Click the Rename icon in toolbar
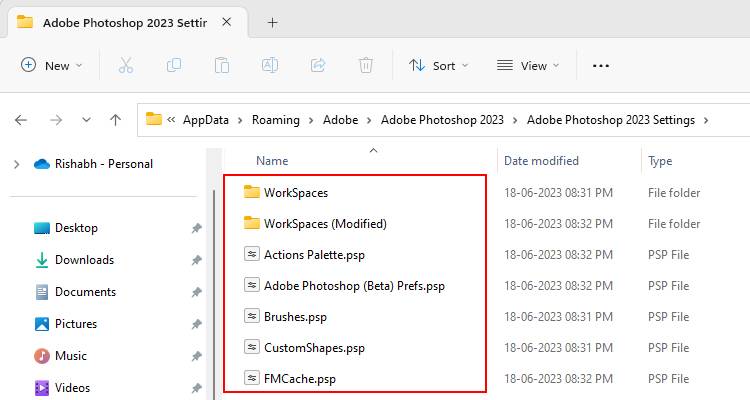 pyautogui.click(x=270, y=65)
